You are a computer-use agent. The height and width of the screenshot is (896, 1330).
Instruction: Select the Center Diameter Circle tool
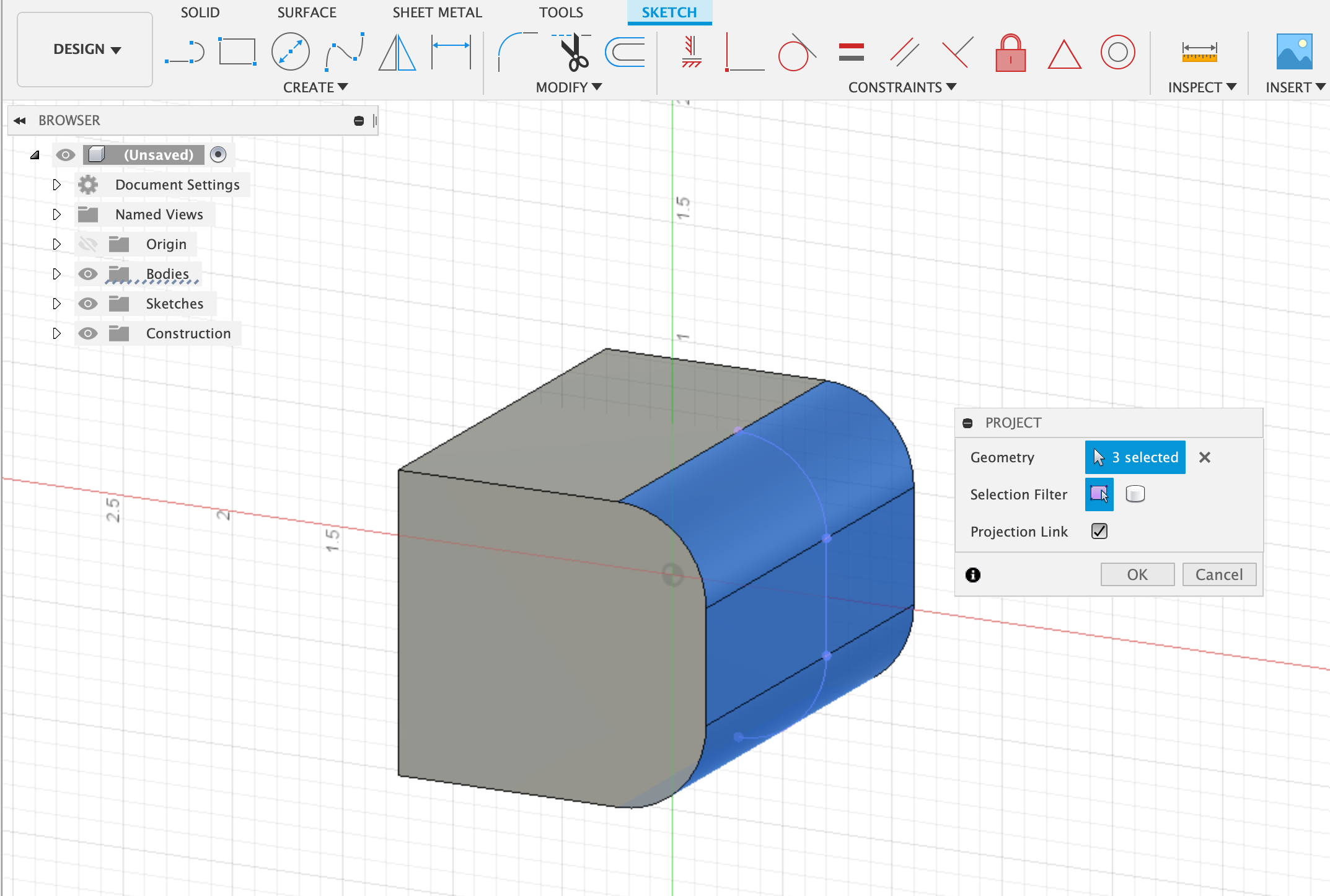pyautogui.click(x=290, y=52)
